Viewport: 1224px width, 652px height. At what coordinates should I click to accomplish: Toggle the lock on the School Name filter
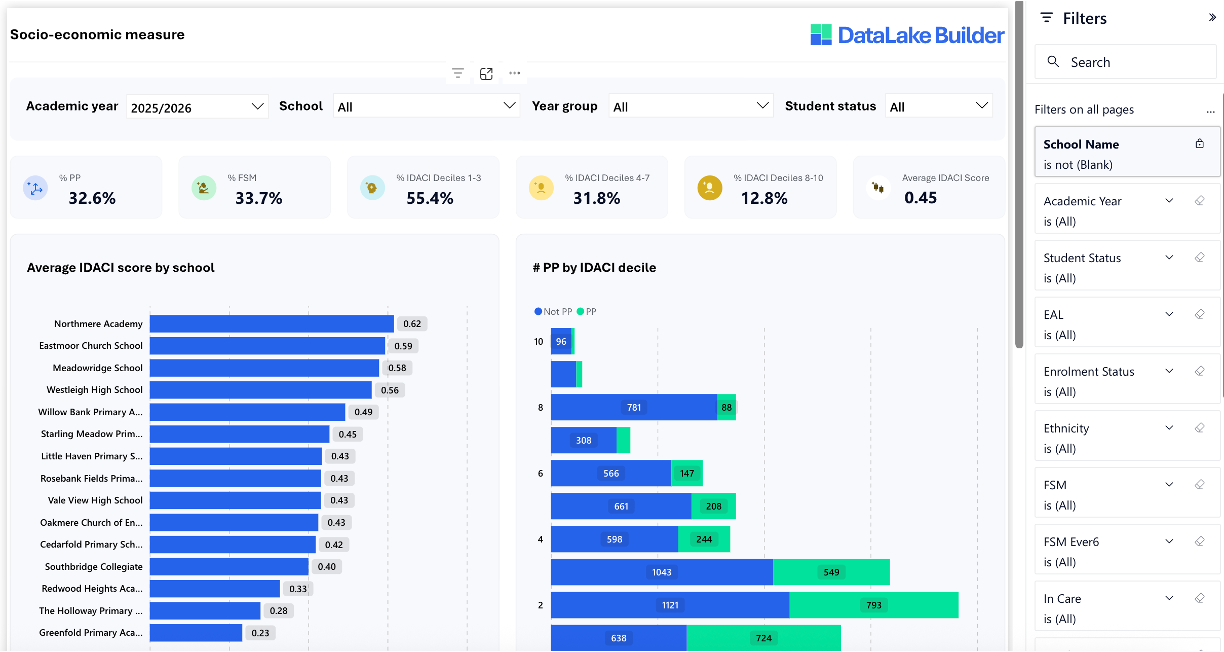tap(1199, 144)
